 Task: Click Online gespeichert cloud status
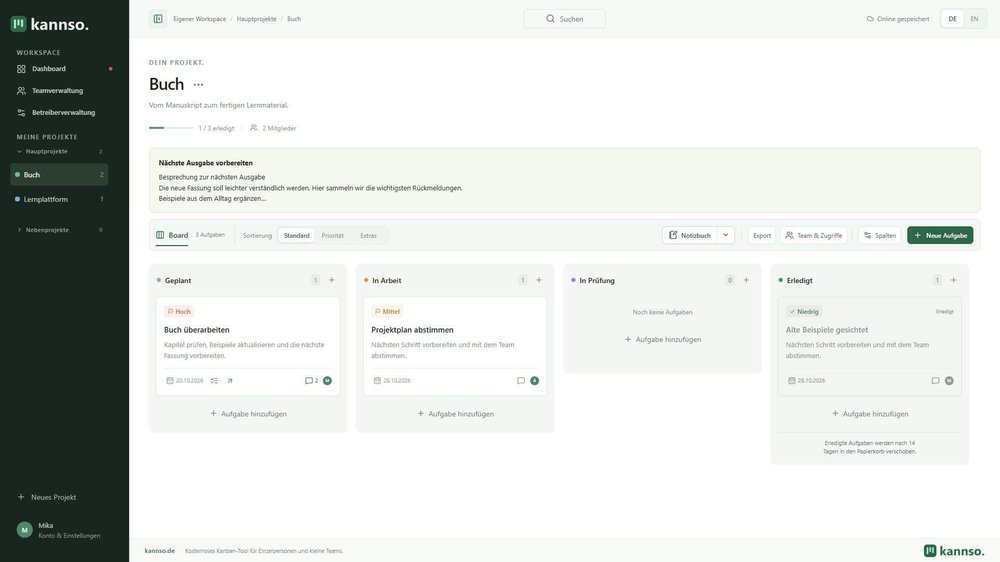tap(897, 19)
